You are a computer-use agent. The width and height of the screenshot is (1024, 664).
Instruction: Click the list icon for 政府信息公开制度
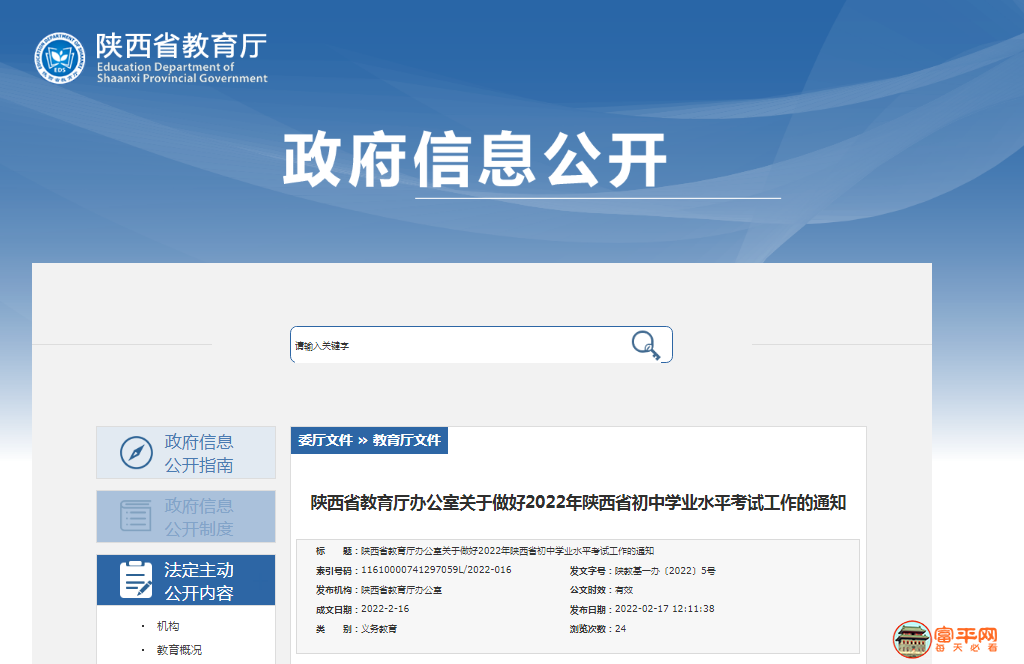tap(136, 516)
